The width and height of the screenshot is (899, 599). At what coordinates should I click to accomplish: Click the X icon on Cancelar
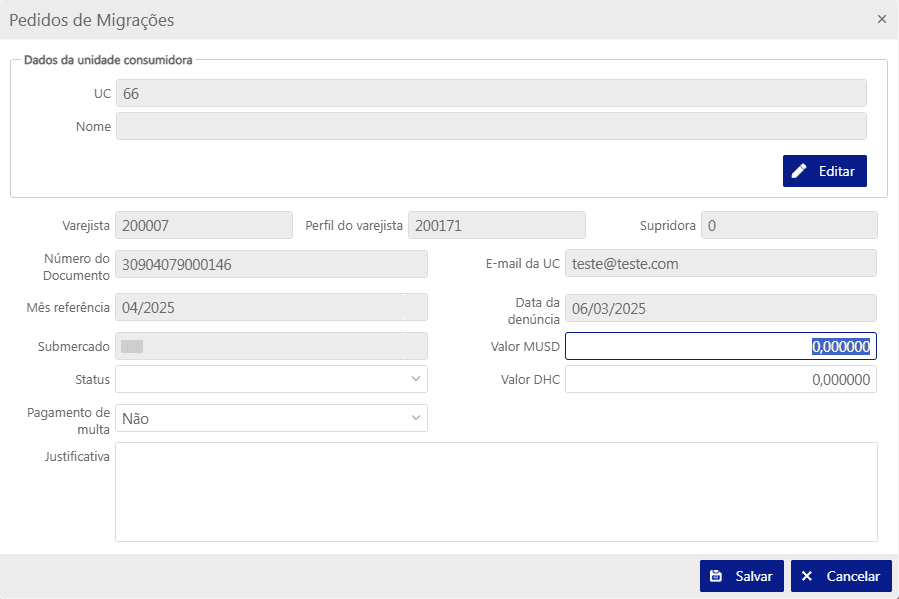point(807,576)
